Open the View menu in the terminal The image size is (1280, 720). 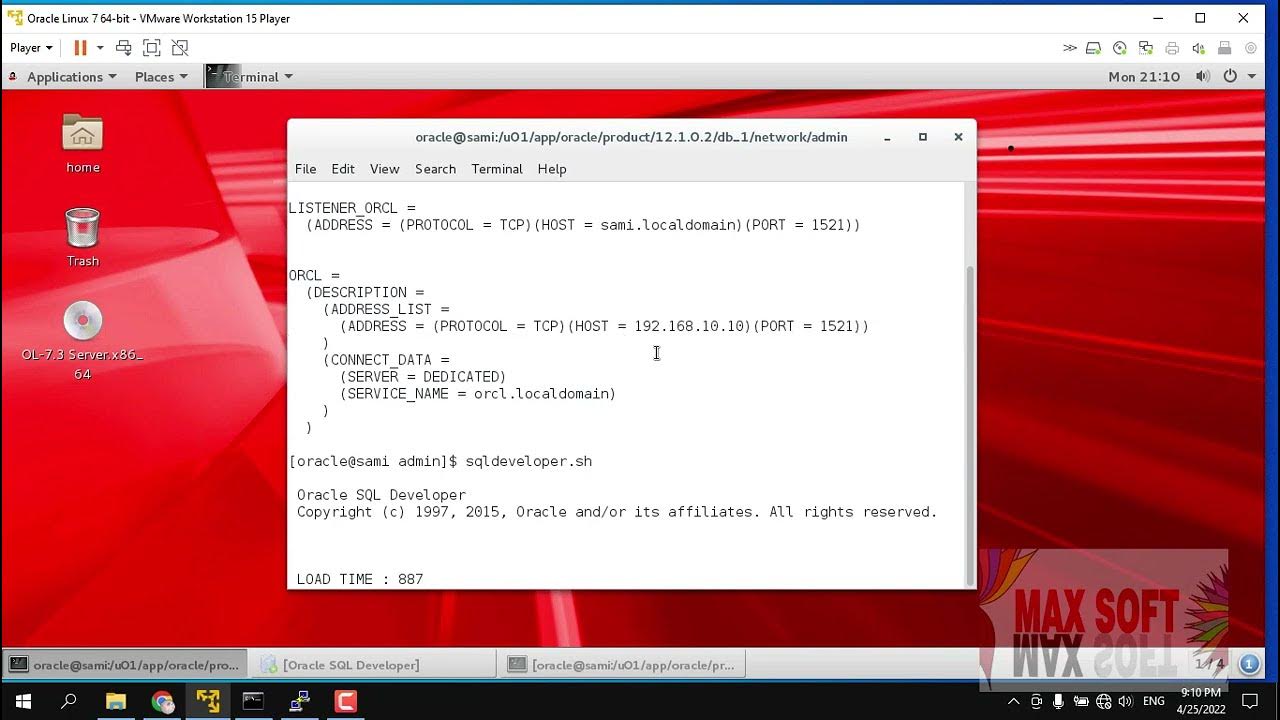tap(384, 169)
